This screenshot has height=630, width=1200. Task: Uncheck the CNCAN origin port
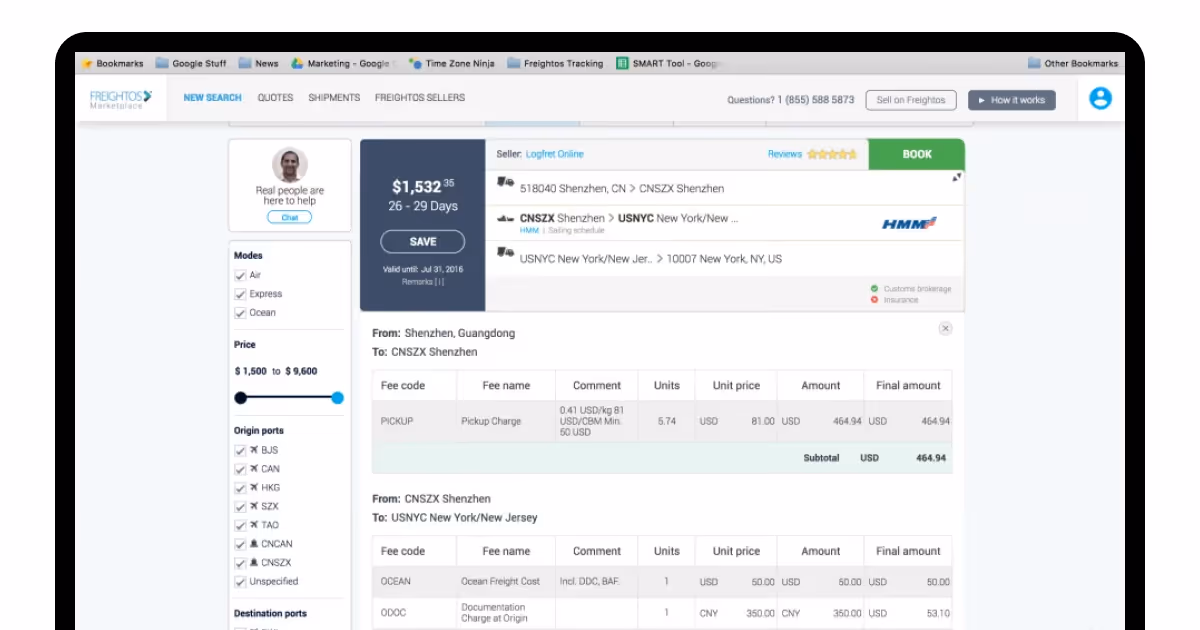pyautogui.click(x=240, y=544)
